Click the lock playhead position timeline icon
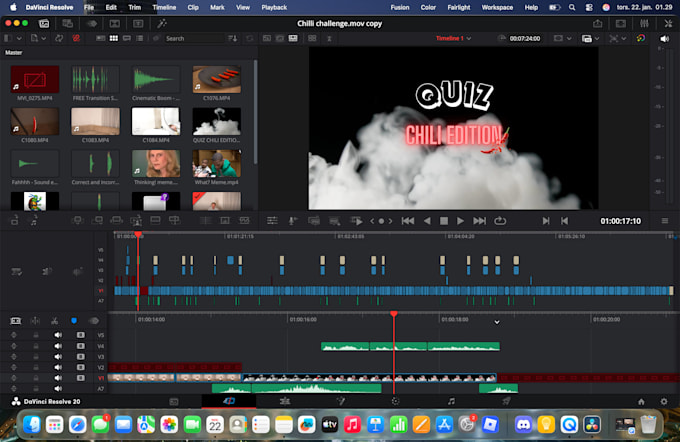The width and height of the screenshot is (680, 442). pos(36,321)
